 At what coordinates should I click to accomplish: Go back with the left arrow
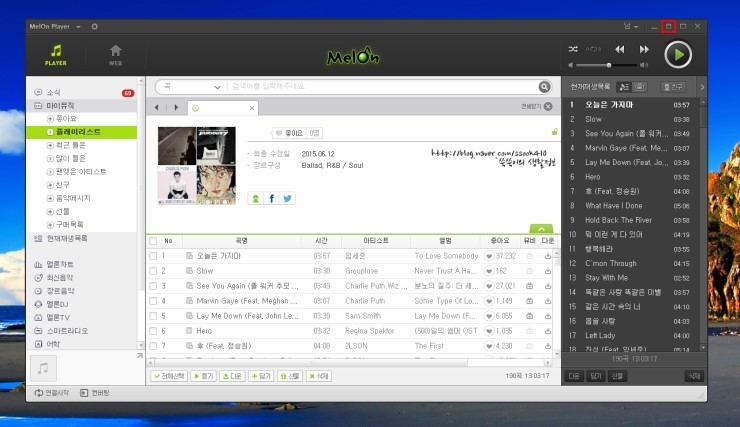pyautogui.click(x=157, y=108)
